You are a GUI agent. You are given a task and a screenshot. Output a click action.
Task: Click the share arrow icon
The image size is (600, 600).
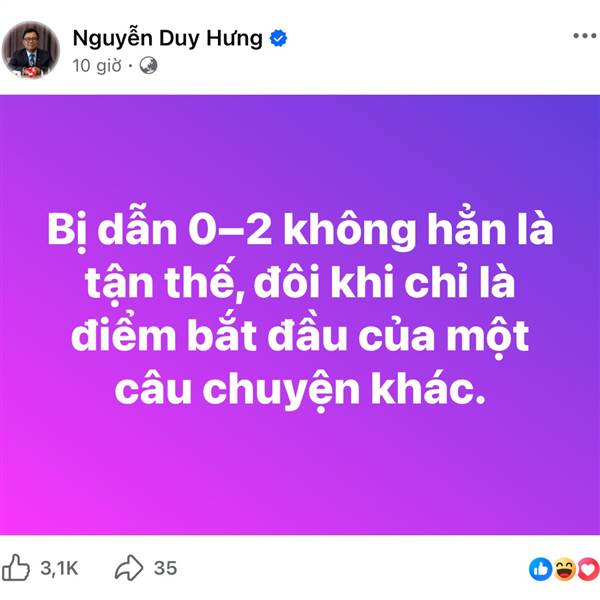(129, 568)
